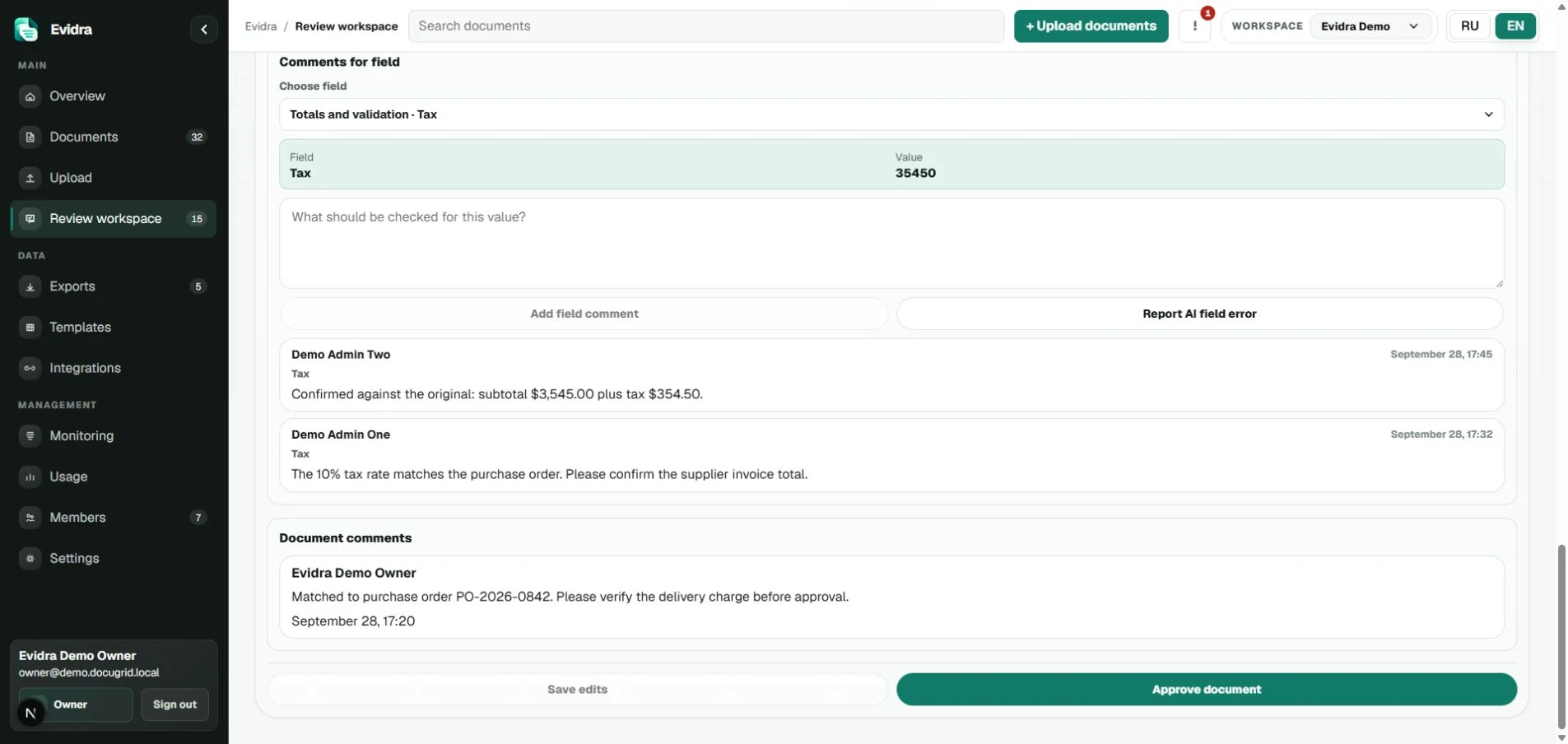Screen dimensions: 1568x744
Task: Click the Overview home icon
Action: click(x=30, y=96)
